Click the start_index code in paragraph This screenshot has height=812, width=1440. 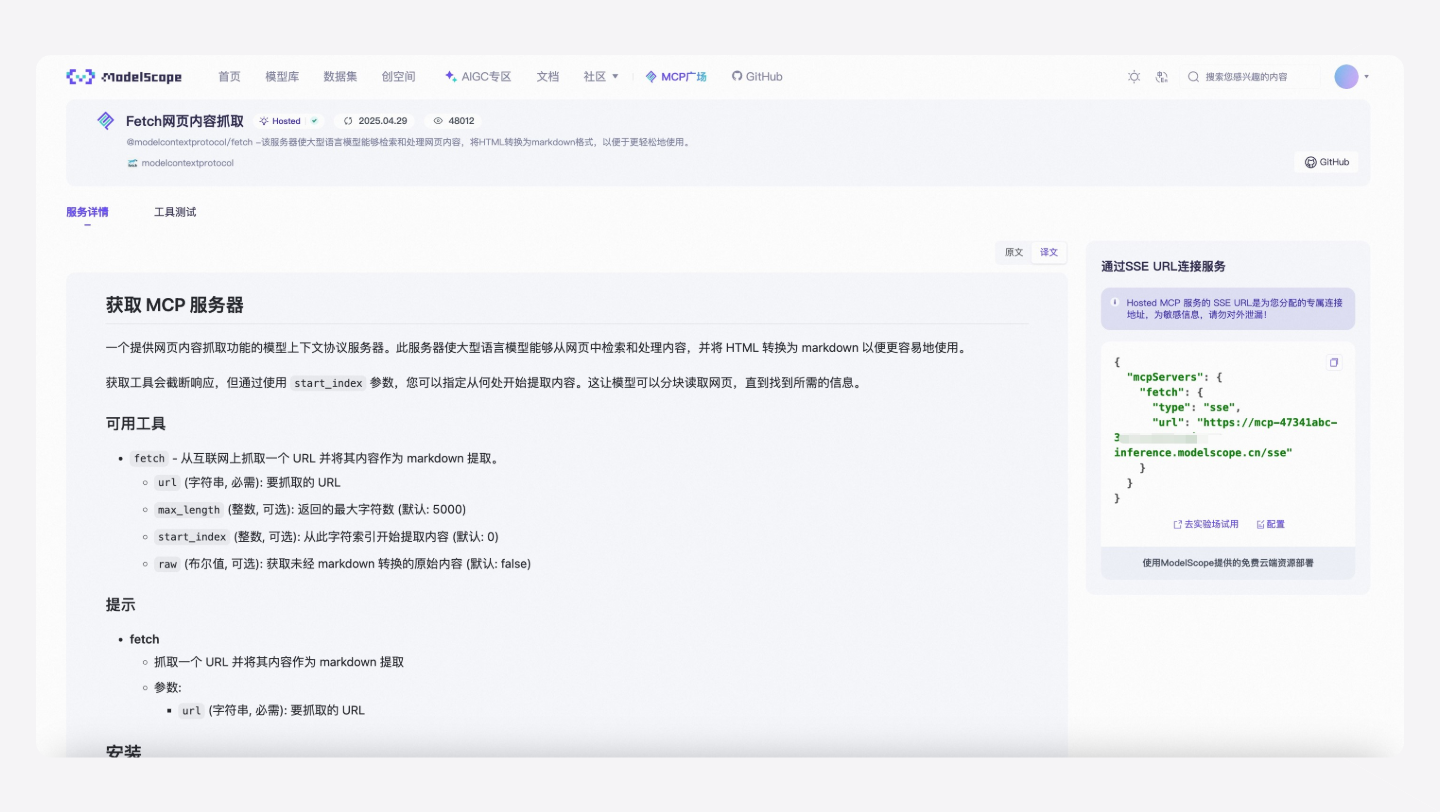(x=328, y=383)
